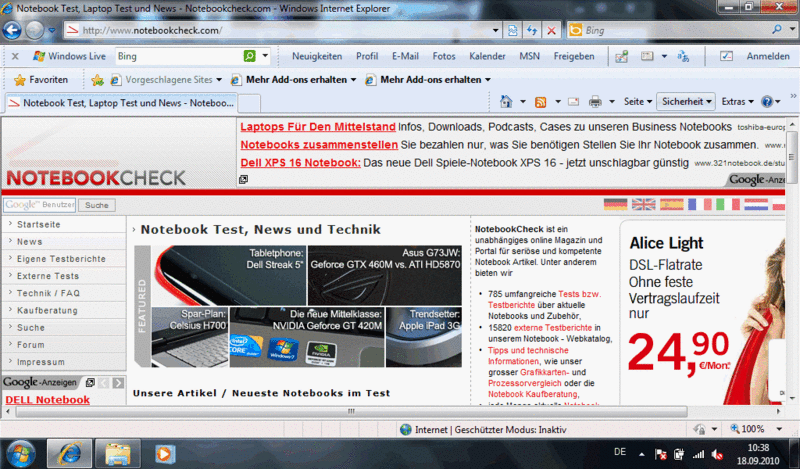
Task: Open search provider dropdown arrow
Action: point(792,30)
